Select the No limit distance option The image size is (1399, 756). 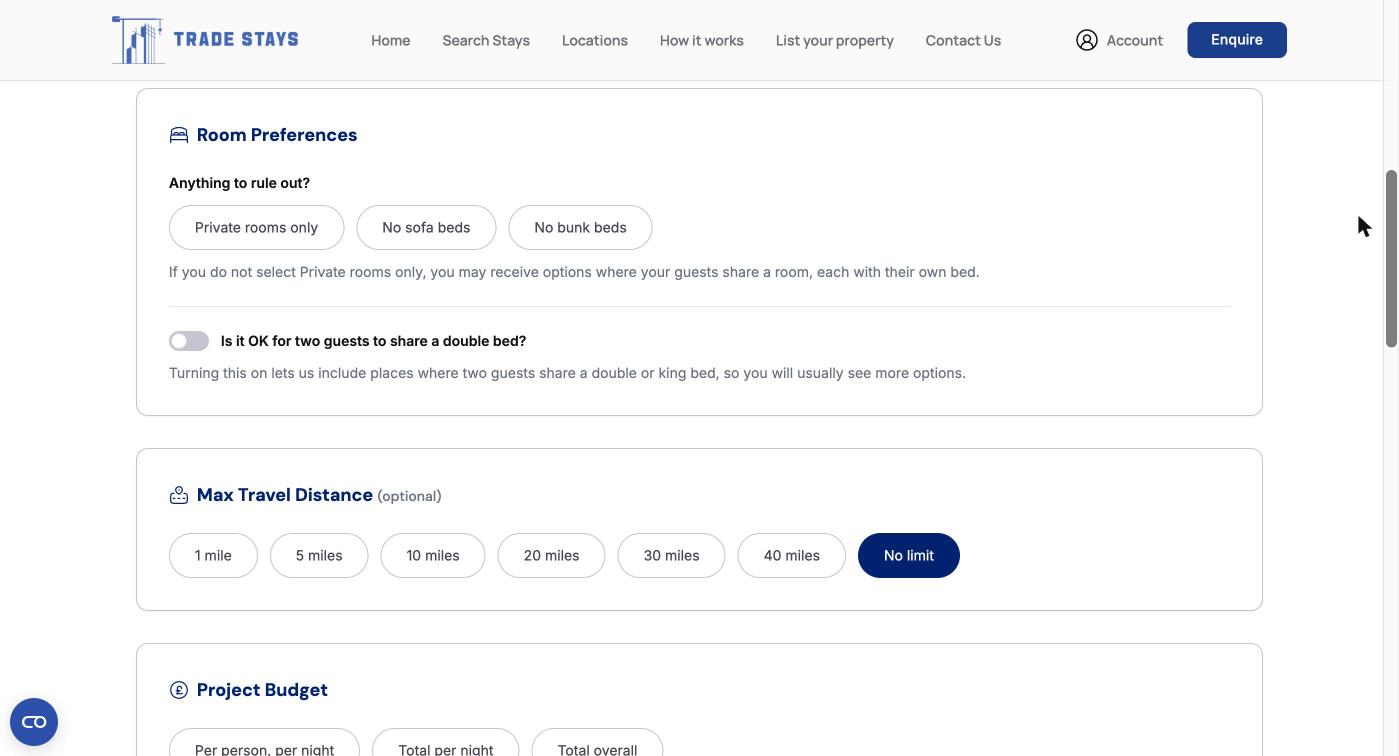pos(909,556)
